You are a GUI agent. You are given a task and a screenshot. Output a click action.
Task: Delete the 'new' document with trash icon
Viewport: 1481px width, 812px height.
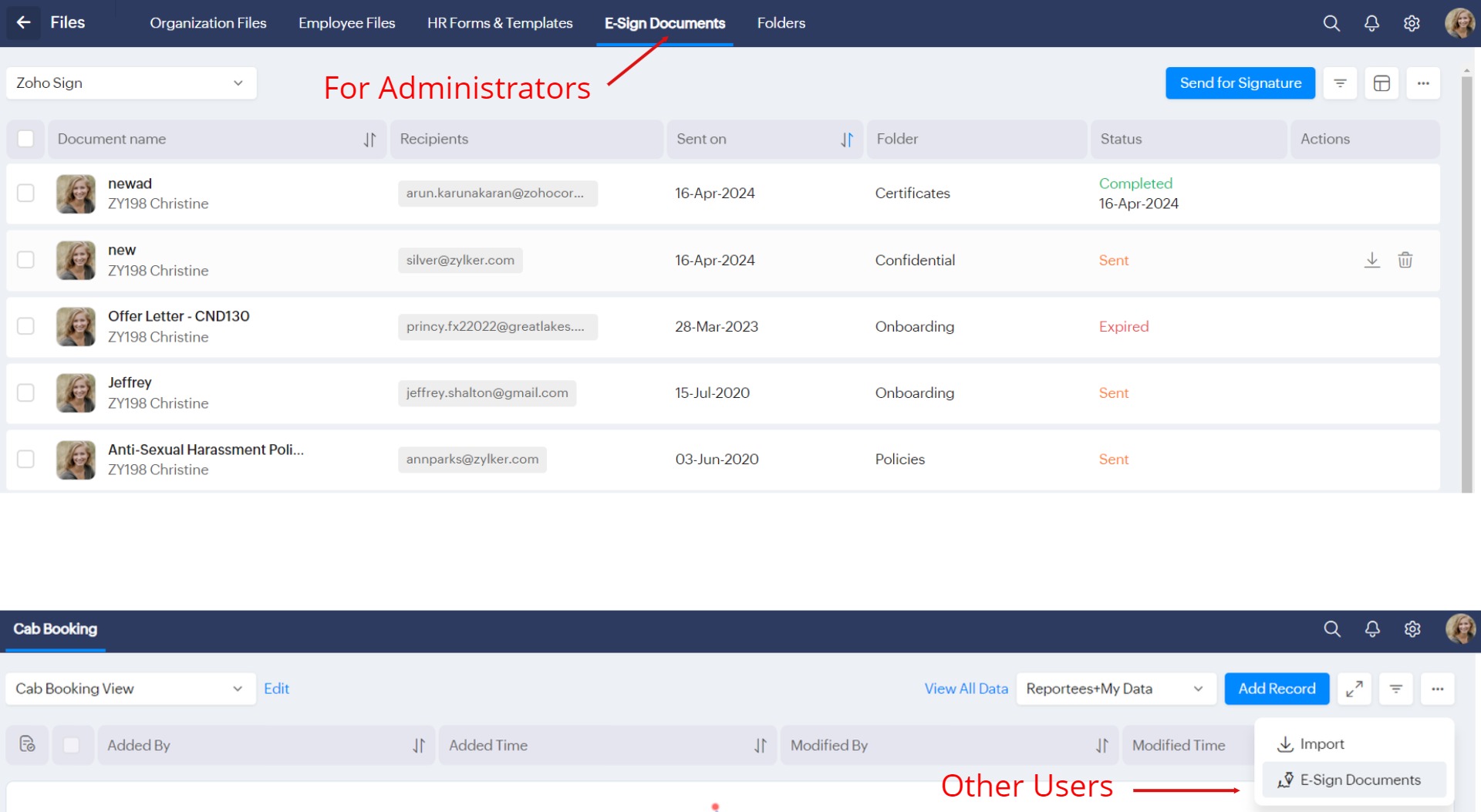pos(1405,260)
